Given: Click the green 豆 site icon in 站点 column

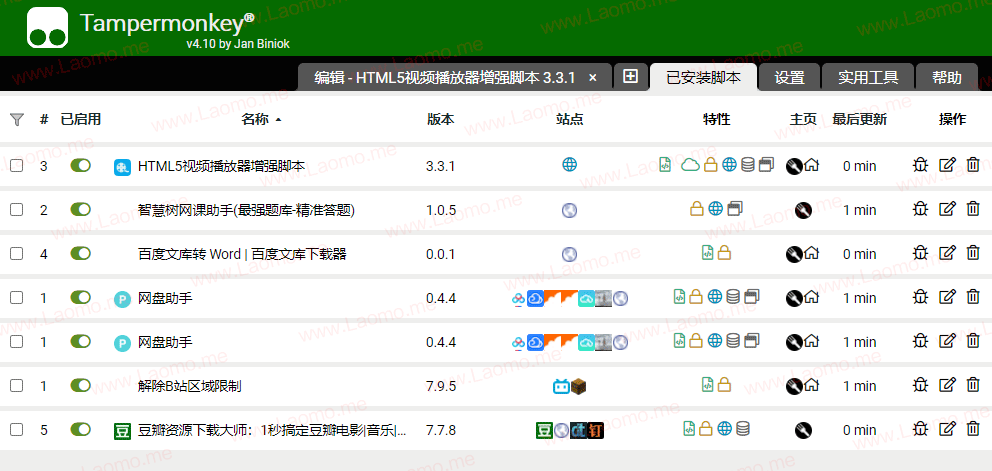Looking at the screenshot, I should click(544, 430).
